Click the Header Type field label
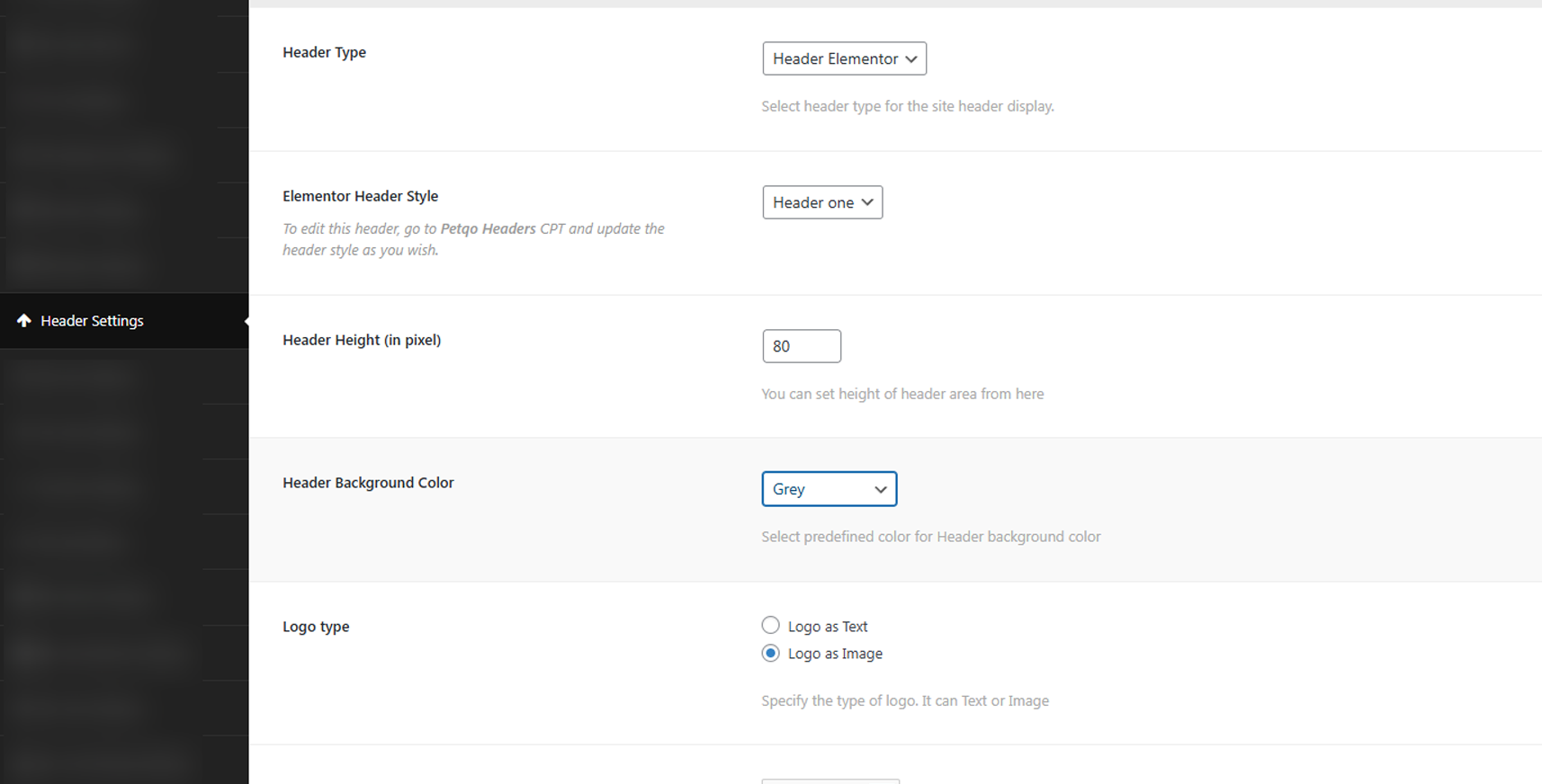The image size is (1542, 784). click(324, 52)
